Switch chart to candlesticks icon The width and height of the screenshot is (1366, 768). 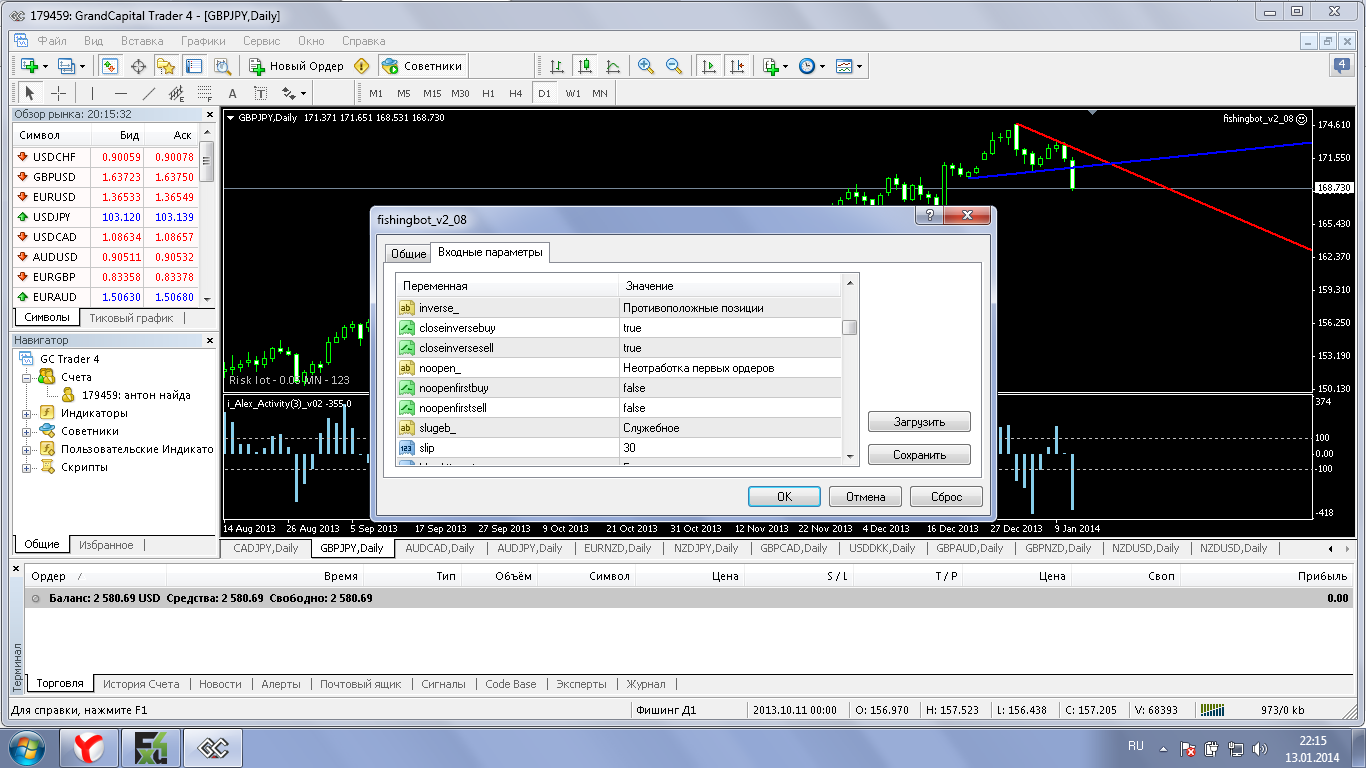585,66
